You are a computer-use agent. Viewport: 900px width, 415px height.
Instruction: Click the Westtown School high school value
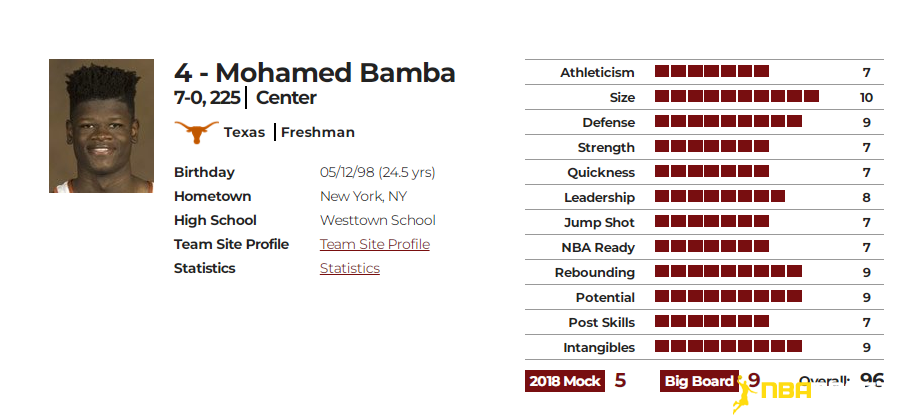point(378,220)
